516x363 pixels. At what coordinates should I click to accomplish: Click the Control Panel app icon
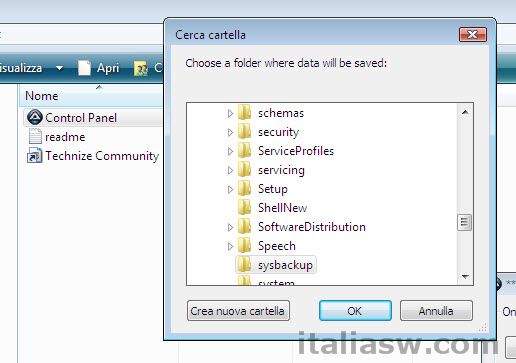(35, 117)
